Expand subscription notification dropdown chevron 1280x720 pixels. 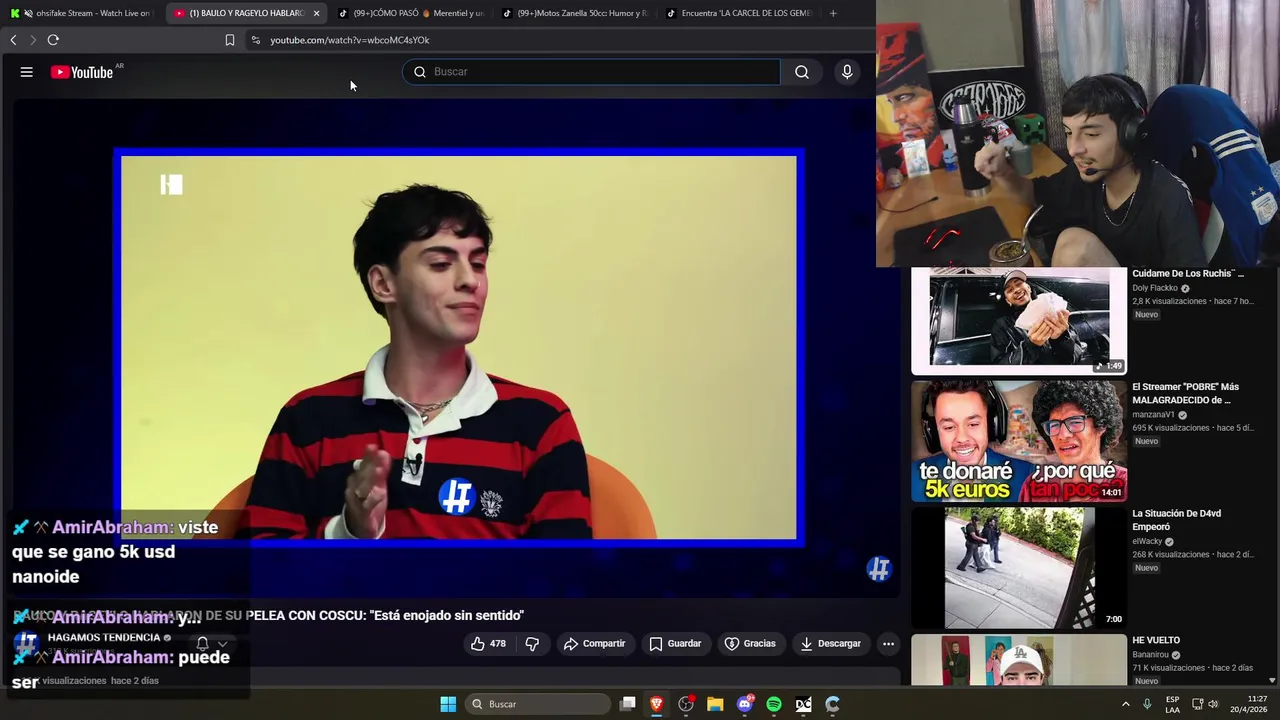(222, 644)
